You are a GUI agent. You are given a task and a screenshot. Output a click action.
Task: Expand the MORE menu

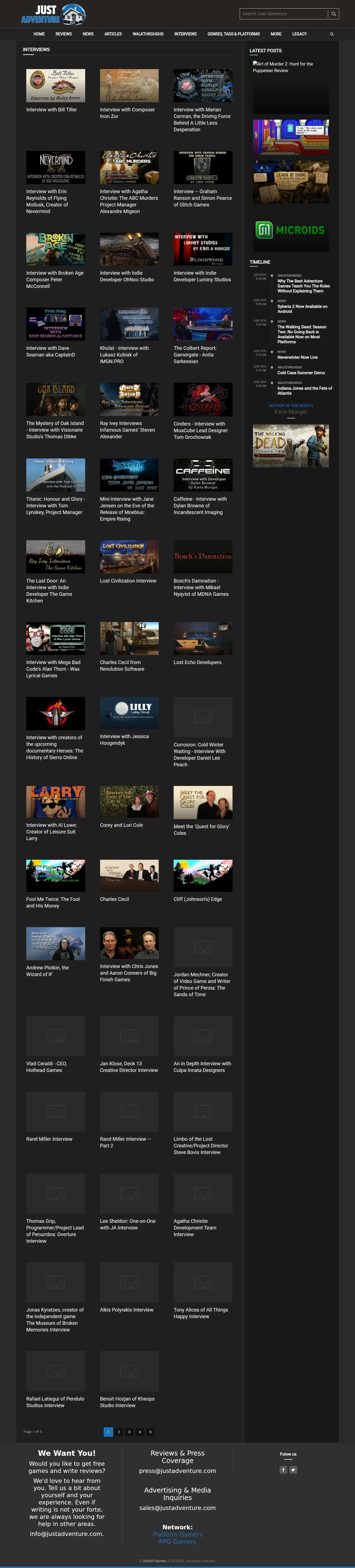276,34
